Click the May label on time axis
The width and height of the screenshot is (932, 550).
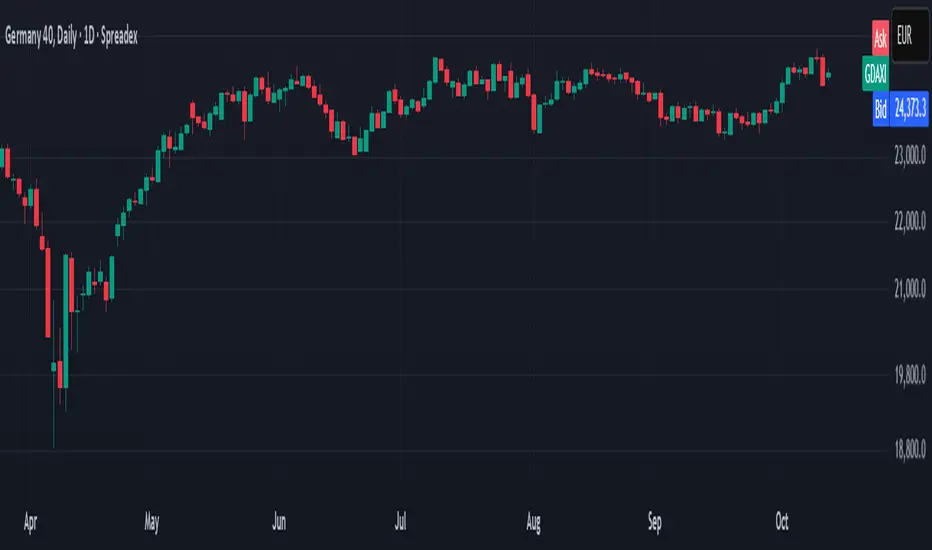coord(152,522)
